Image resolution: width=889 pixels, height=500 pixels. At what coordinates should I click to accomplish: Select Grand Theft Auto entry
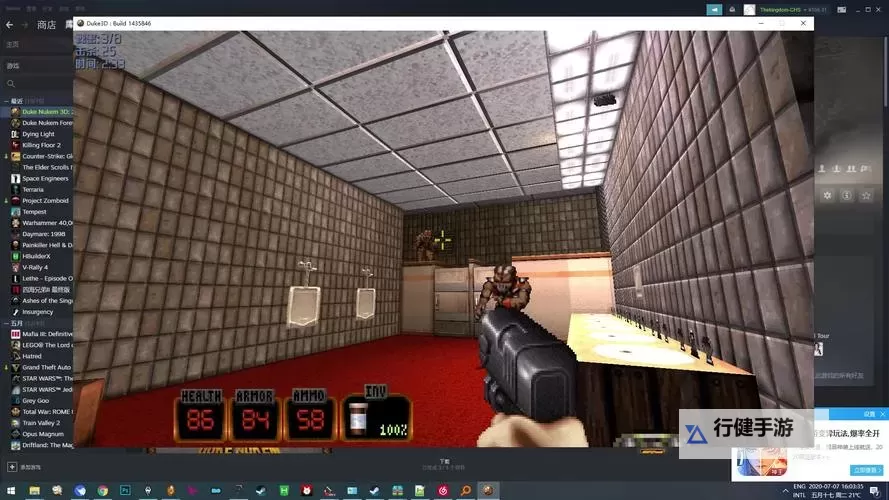[45, 367]
